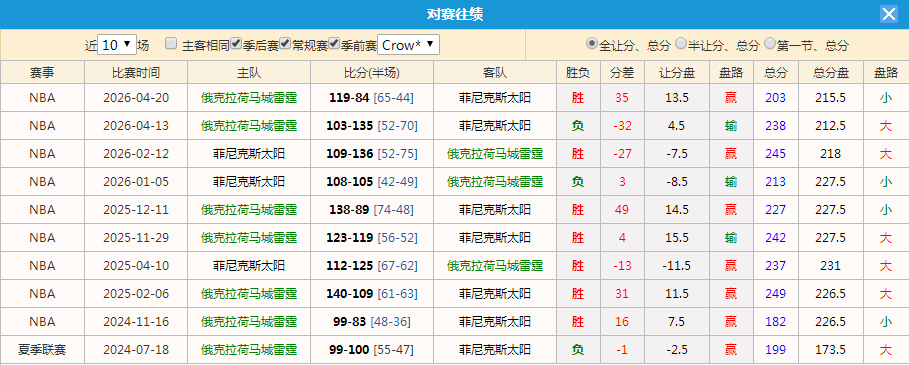Click total points value 182
The image size is (909, 365).
click(776, 322)
